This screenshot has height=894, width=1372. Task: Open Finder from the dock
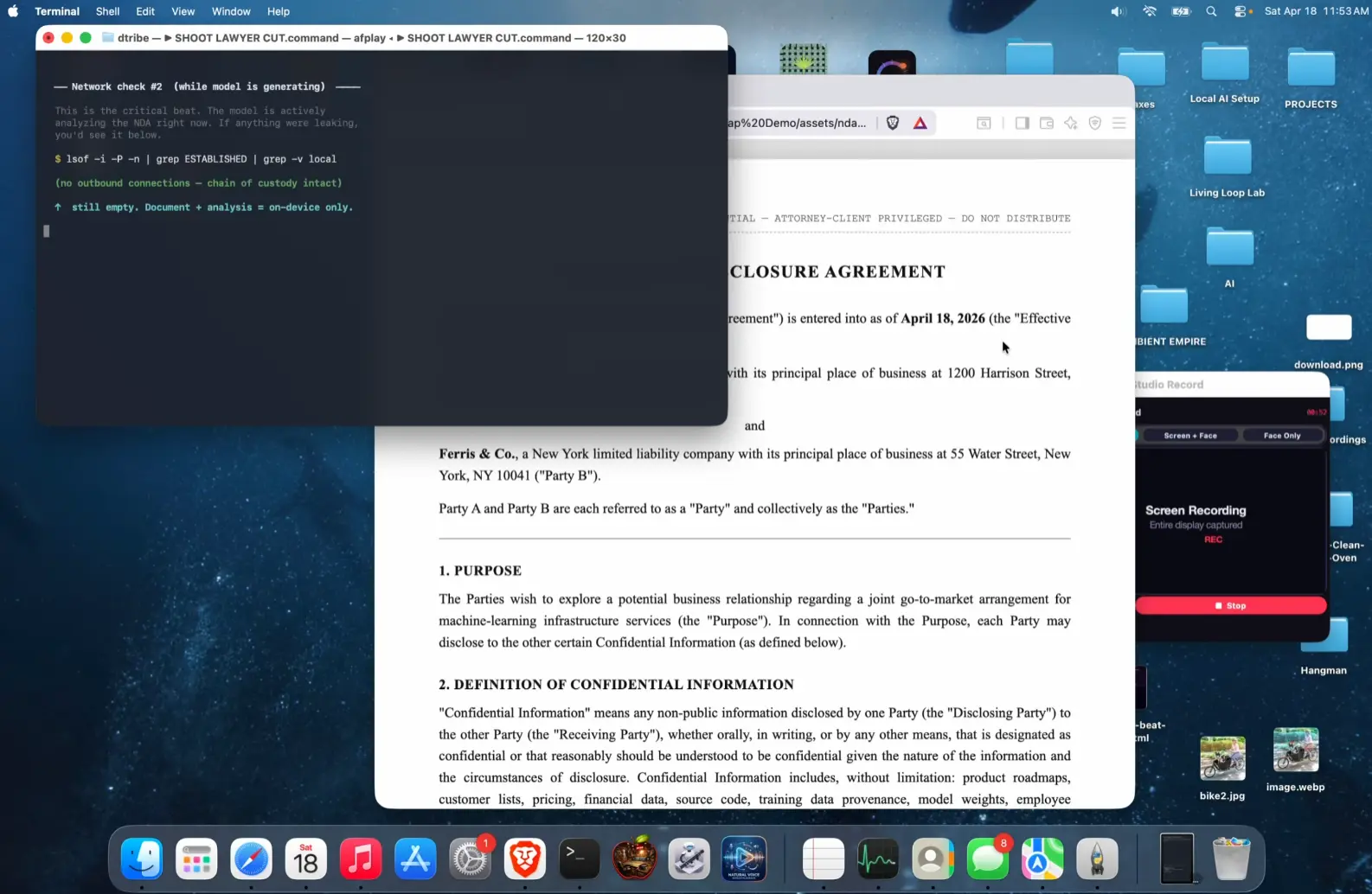click(x=142, y=859)
